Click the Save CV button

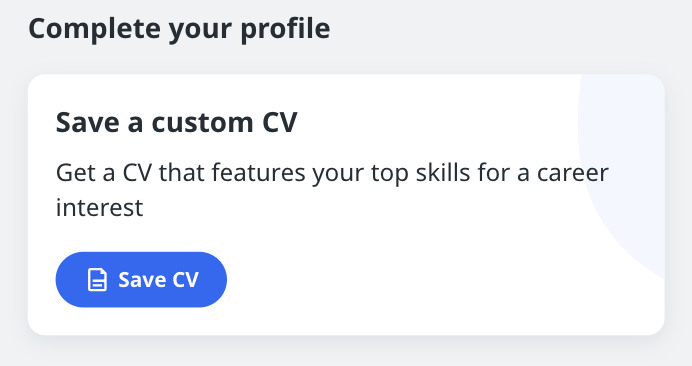click(141, 279)
